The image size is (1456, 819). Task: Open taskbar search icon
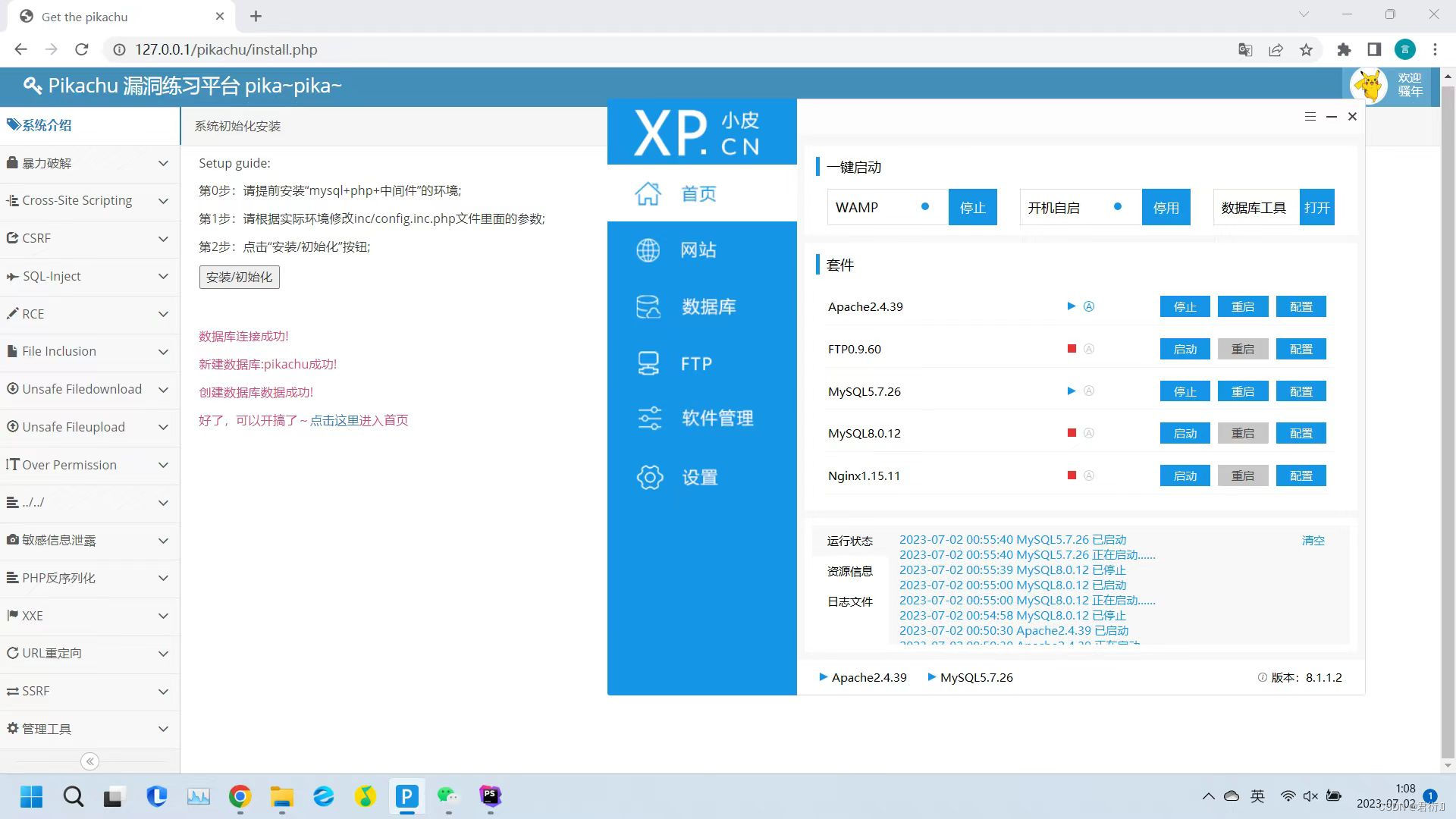click(x=74, y=796)
